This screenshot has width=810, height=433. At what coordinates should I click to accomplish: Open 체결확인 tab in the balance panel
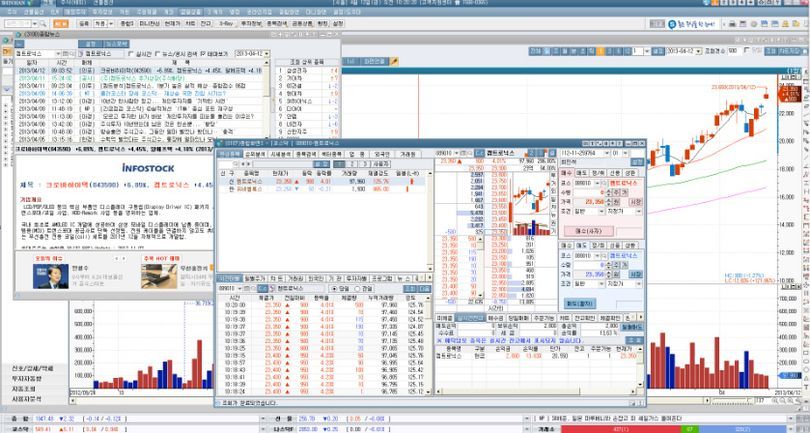point(611,318)
